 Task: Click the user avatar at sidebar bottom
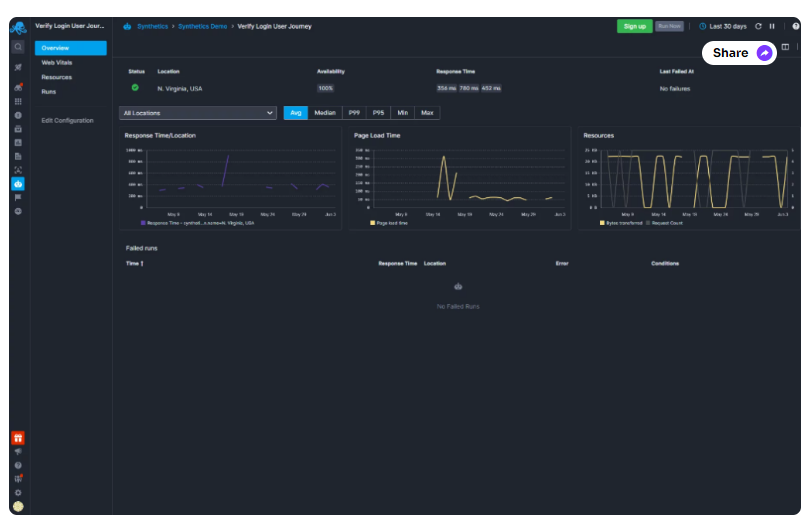tap(18, 506)
